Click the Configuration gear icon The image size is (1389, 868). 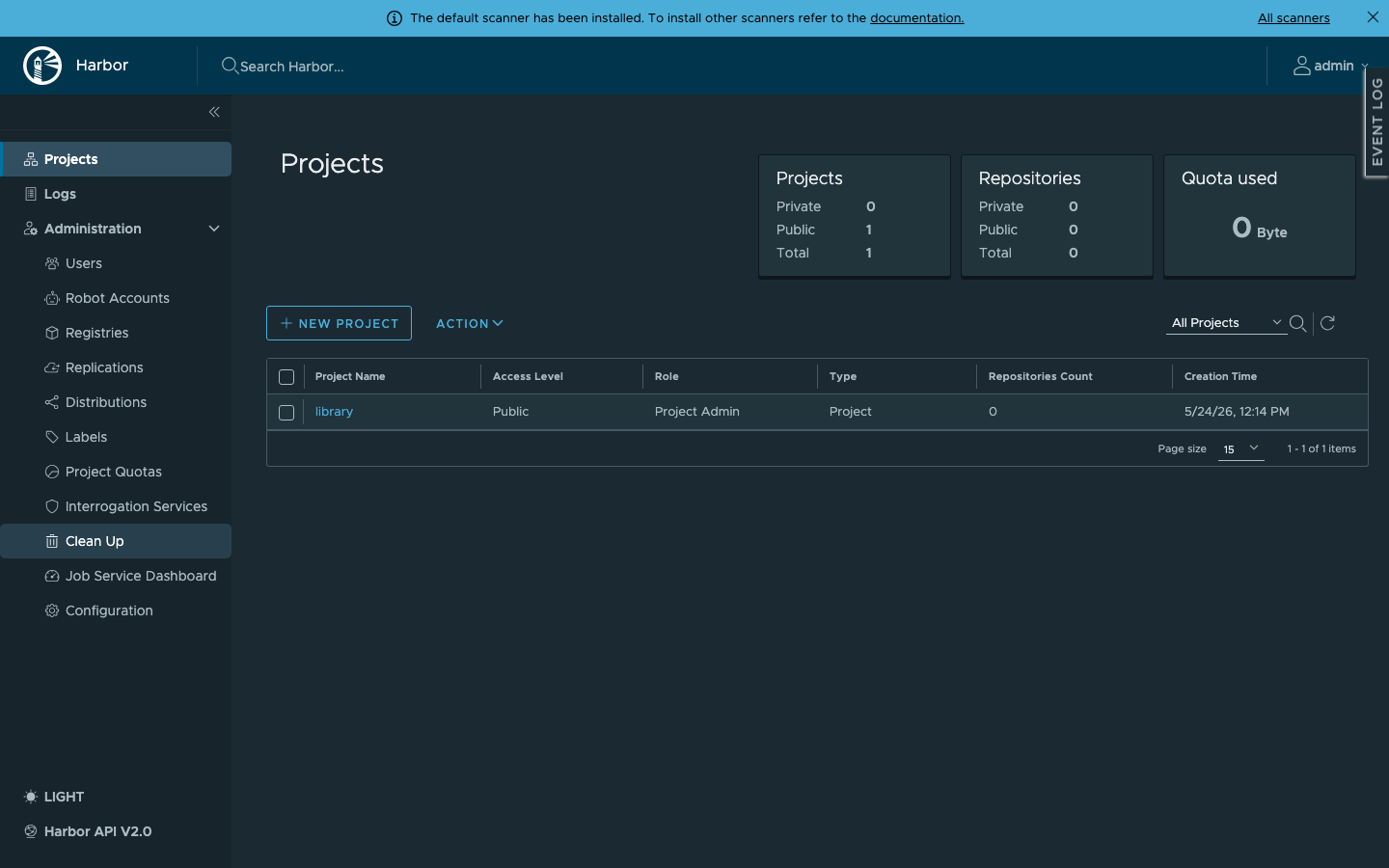click(52, 610)
